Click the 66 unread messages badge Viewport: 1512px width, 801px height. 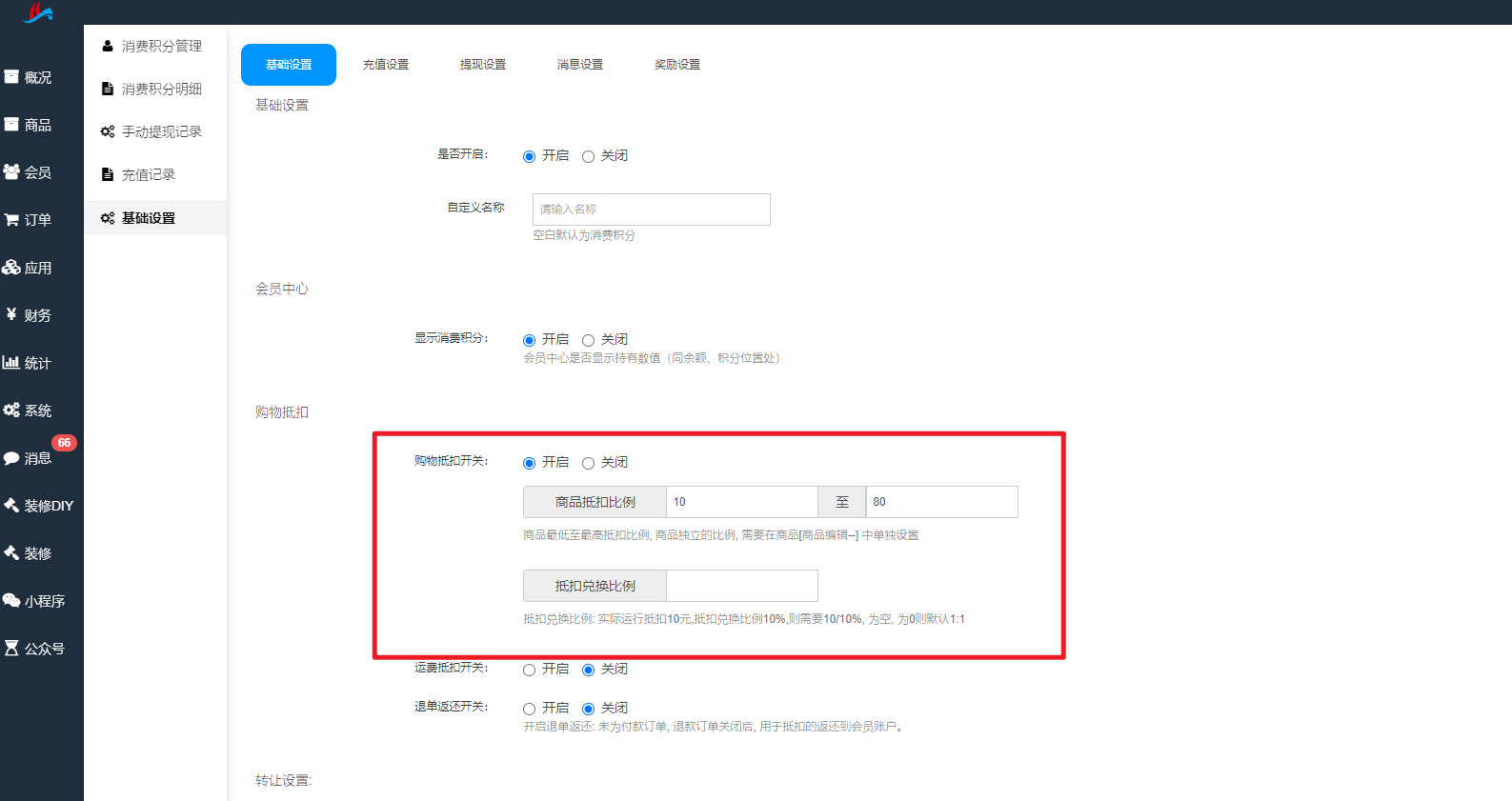(x=64, y=443)
